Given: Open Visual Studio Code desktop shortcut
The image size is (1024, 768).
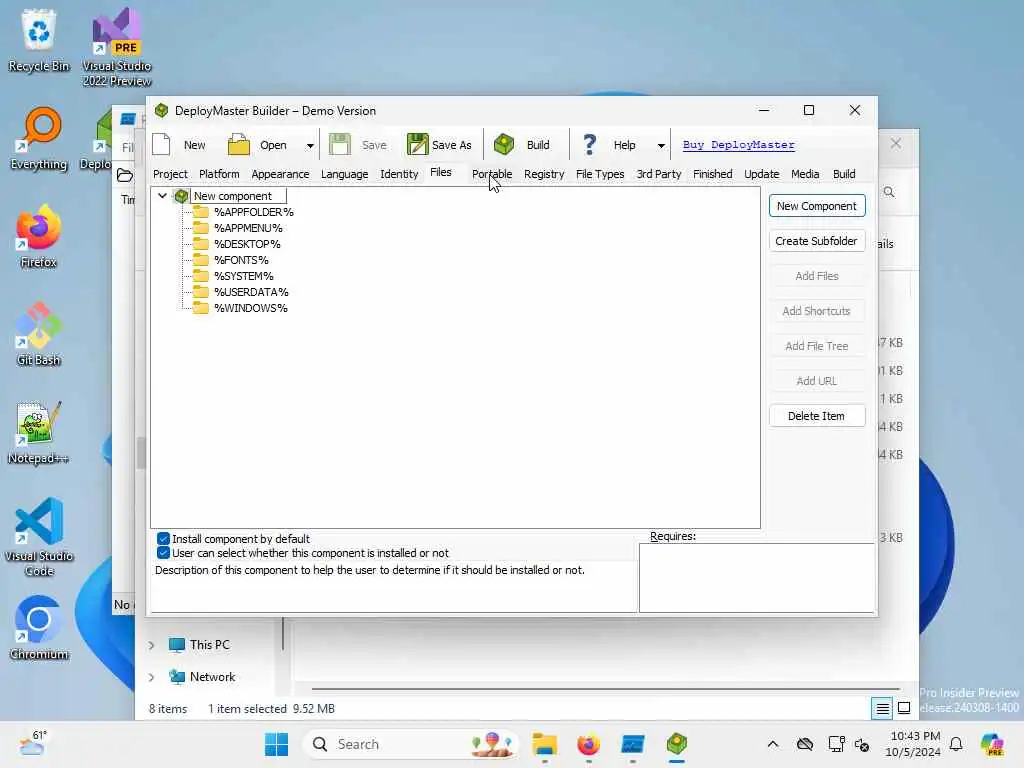Looking at the screenshot, I should coord(39,537).
